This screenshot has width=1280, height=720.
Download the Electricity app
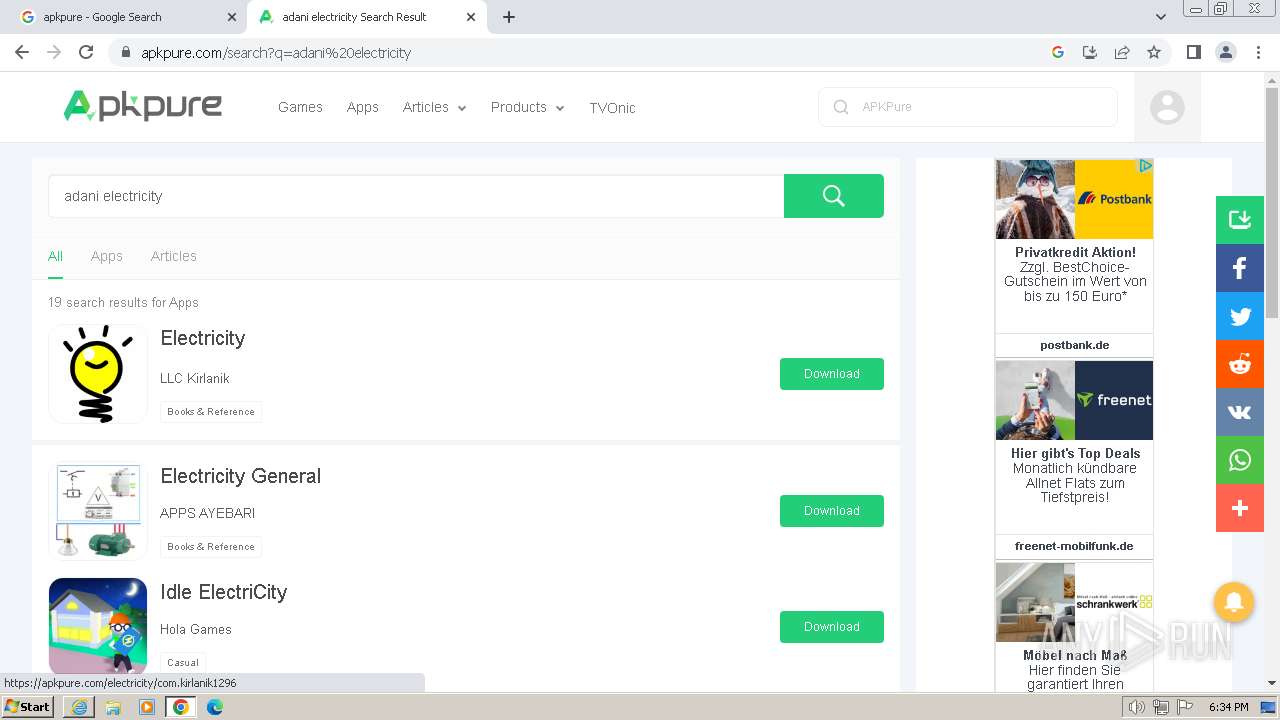click(832, 374)
